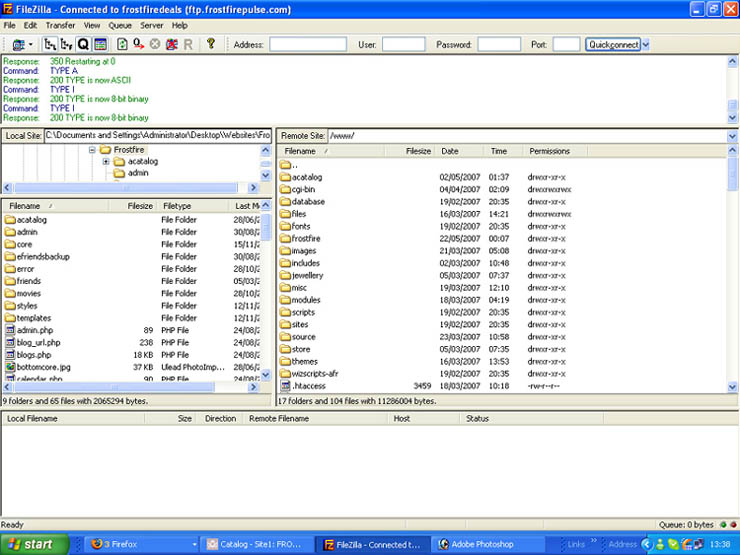Image resolution: width=740 pixels, height=555 pixels.
Task: Select the frostfire remote folder
Action: (300, 238)
